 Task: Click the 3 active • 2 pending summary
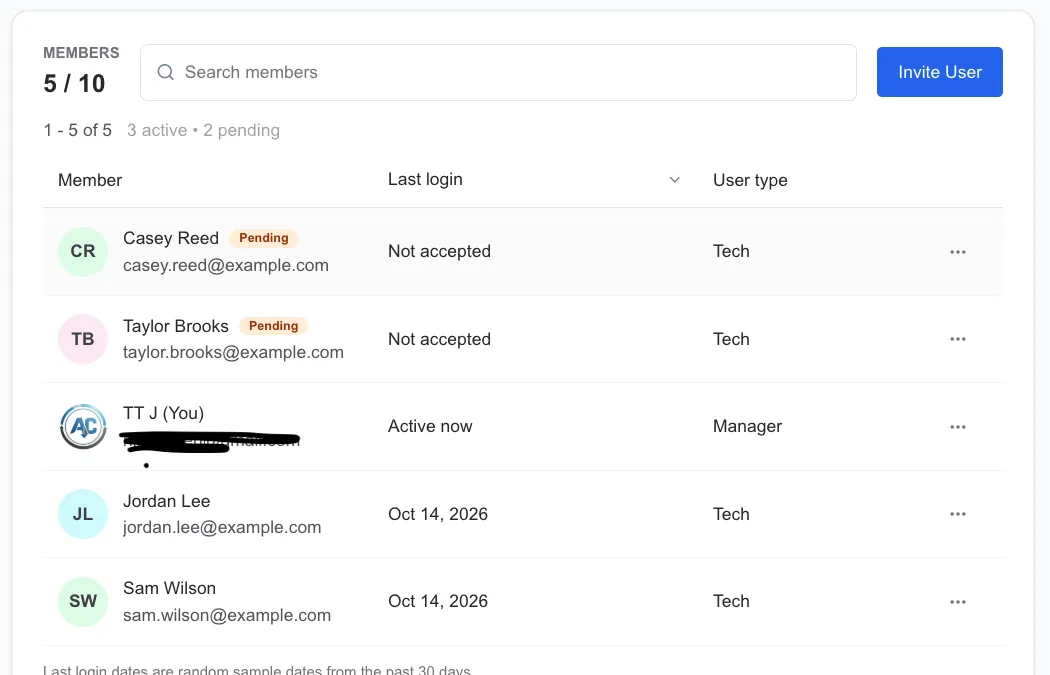[x=204, y=130]
